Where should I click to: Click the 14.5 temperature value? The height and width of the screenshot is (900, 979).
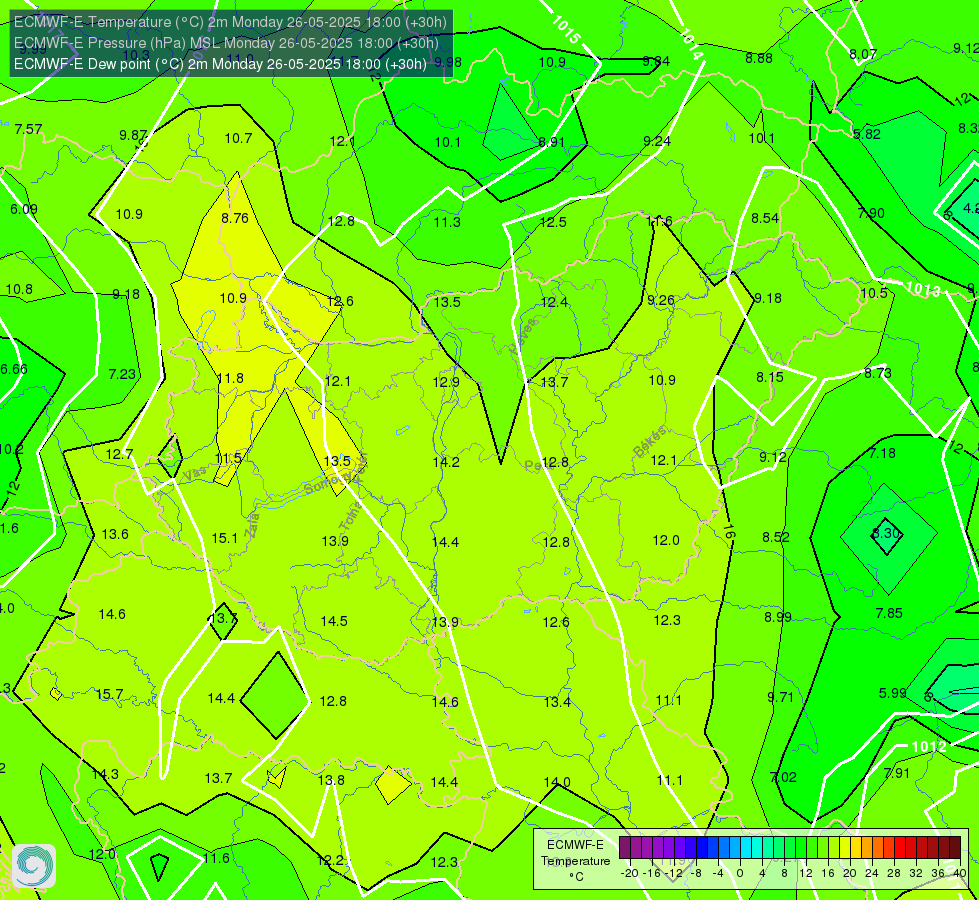click(334, 621)
